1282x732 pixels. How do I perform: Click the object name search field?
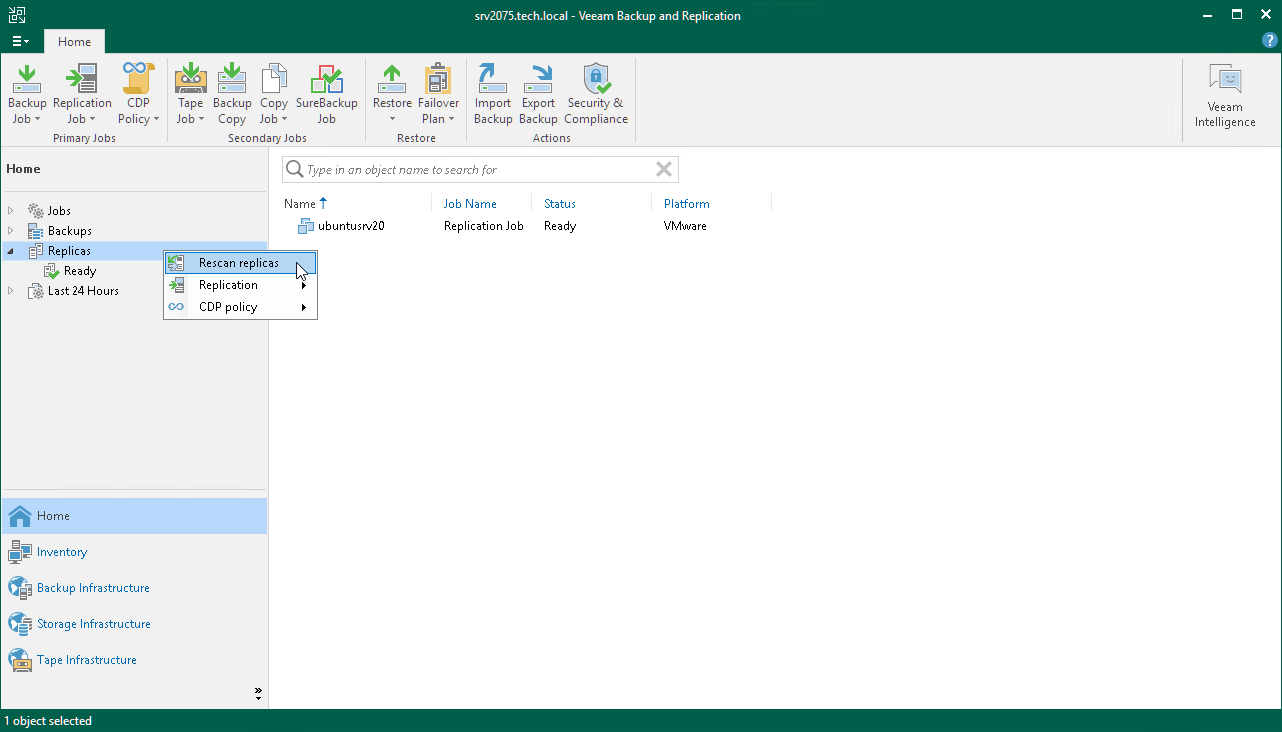coord(480,170)
